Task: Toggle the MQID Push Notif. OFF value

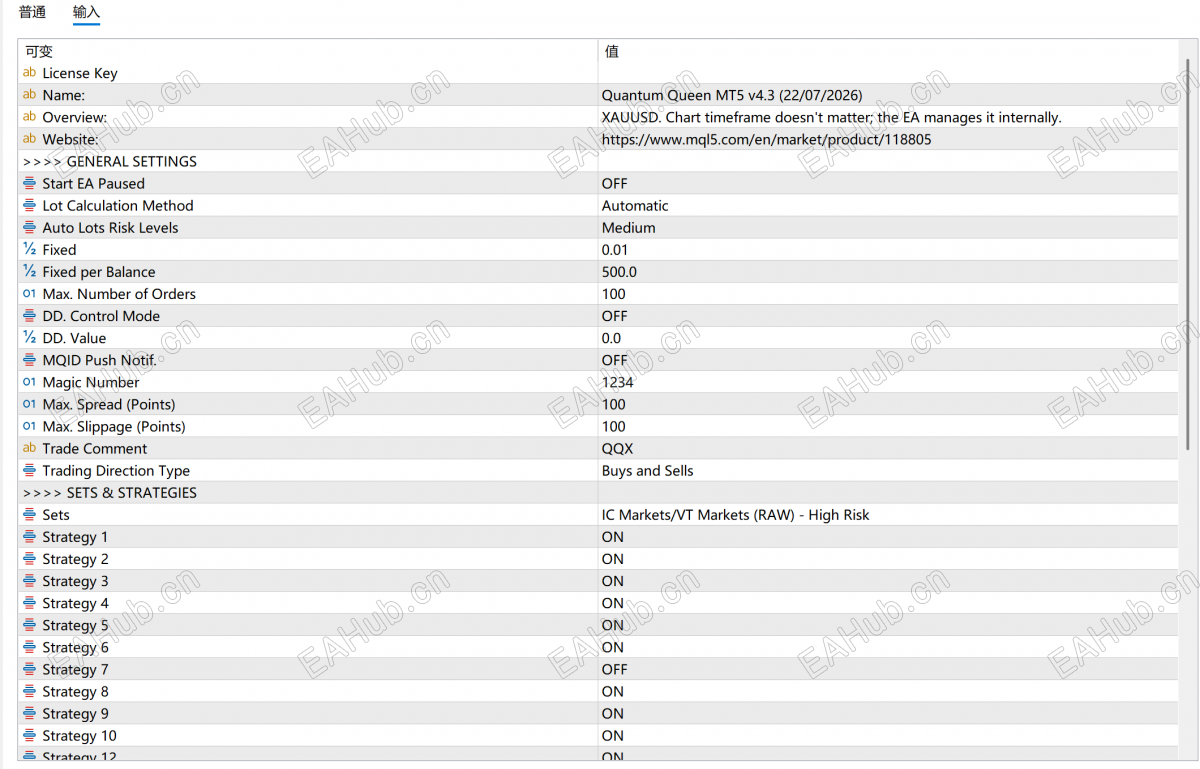Action: (x=888, y=360)
